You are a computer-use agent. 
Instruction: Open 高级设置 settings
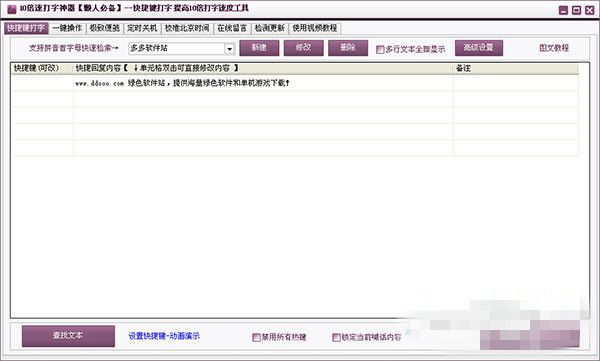(x=479, y=48)
